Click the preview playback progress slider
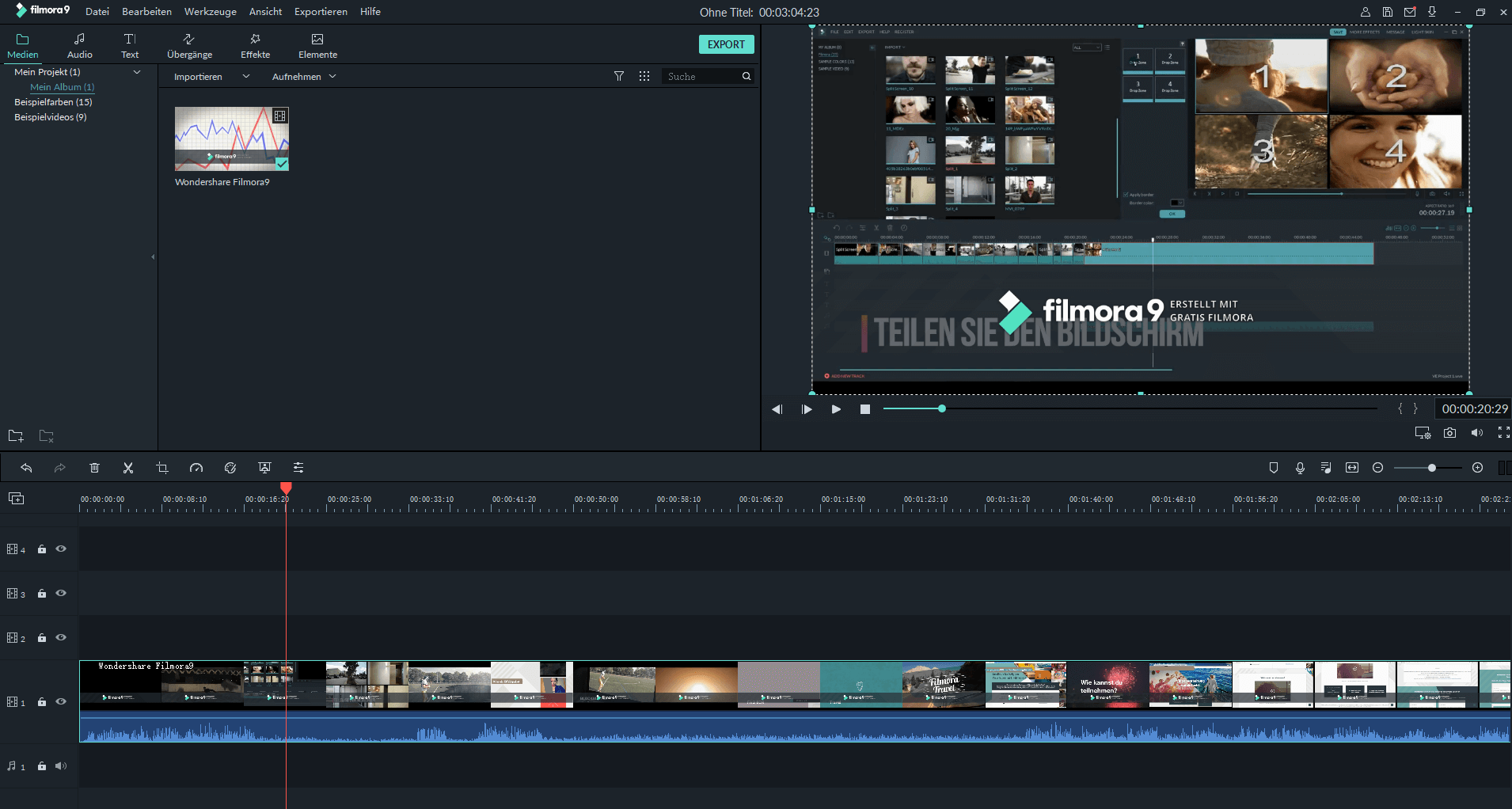This screenshot has width=1512, height=809. pos(1130,408)
